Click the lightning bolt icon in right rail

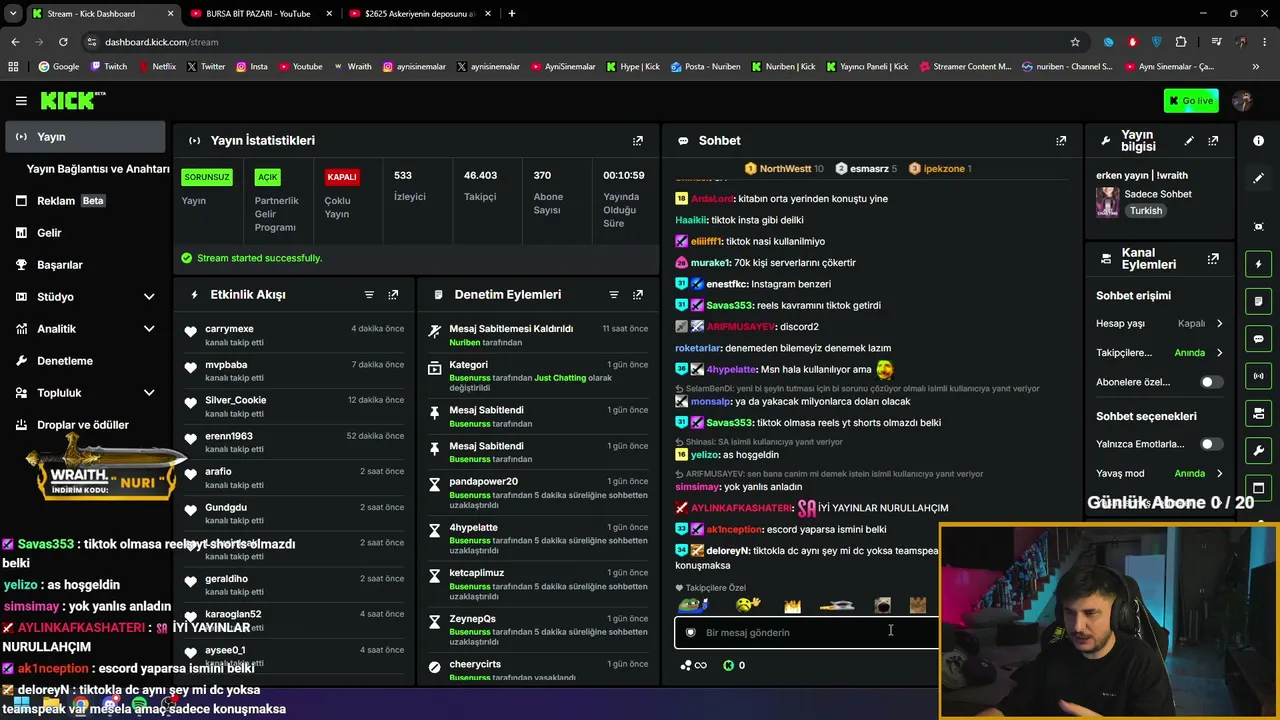click(1258, 264)
